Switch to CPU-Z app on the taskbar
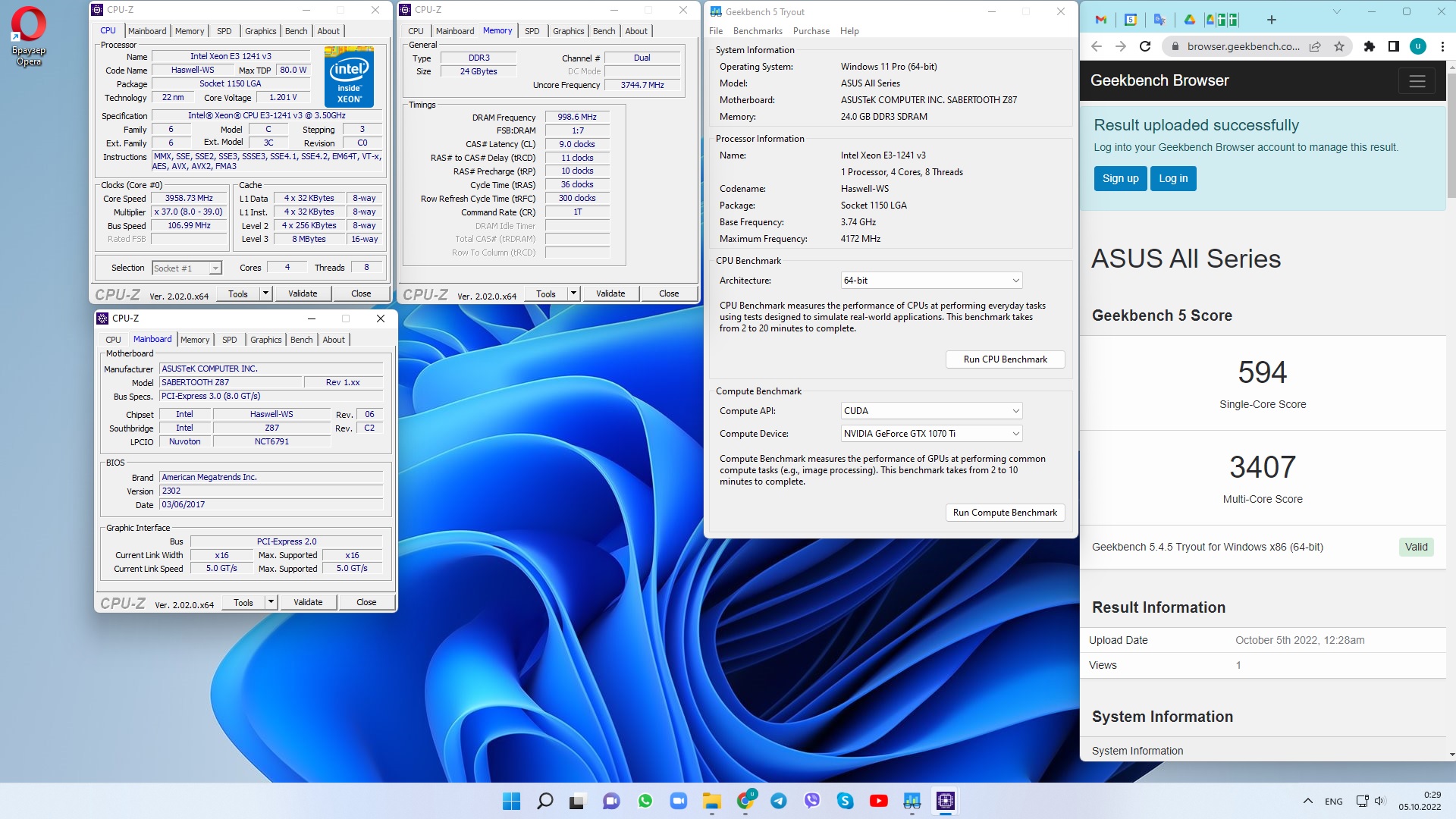This screenshot has height=819, width=1456. pyautogui.click(x=946, y=801)
